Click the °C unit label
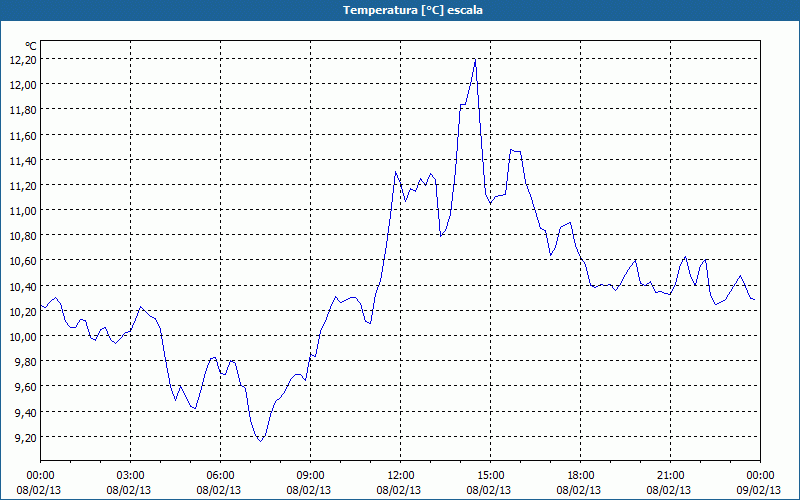 (31, 46)
